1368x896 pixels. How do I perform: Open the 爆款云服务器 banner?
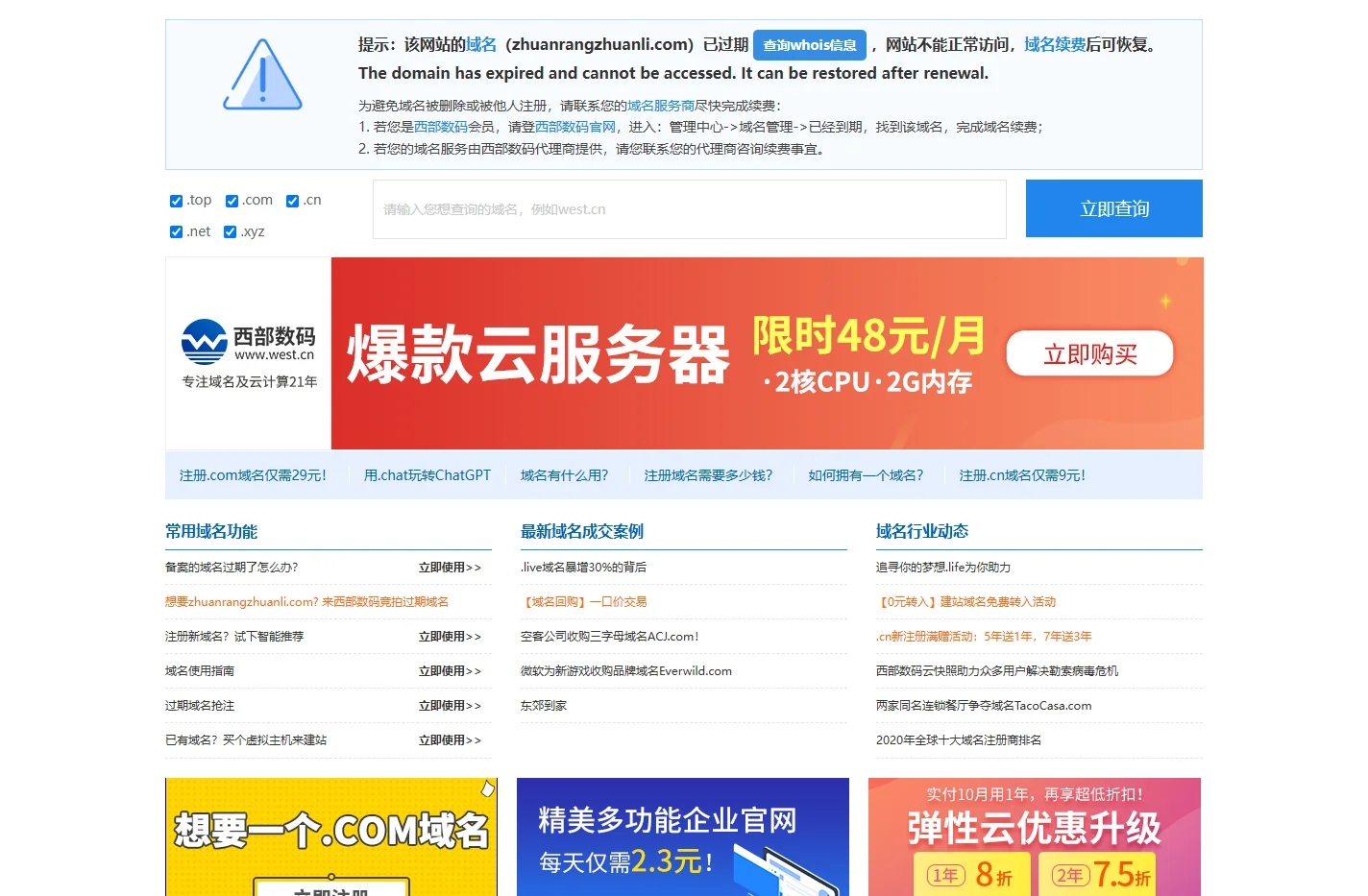point(767,353)
